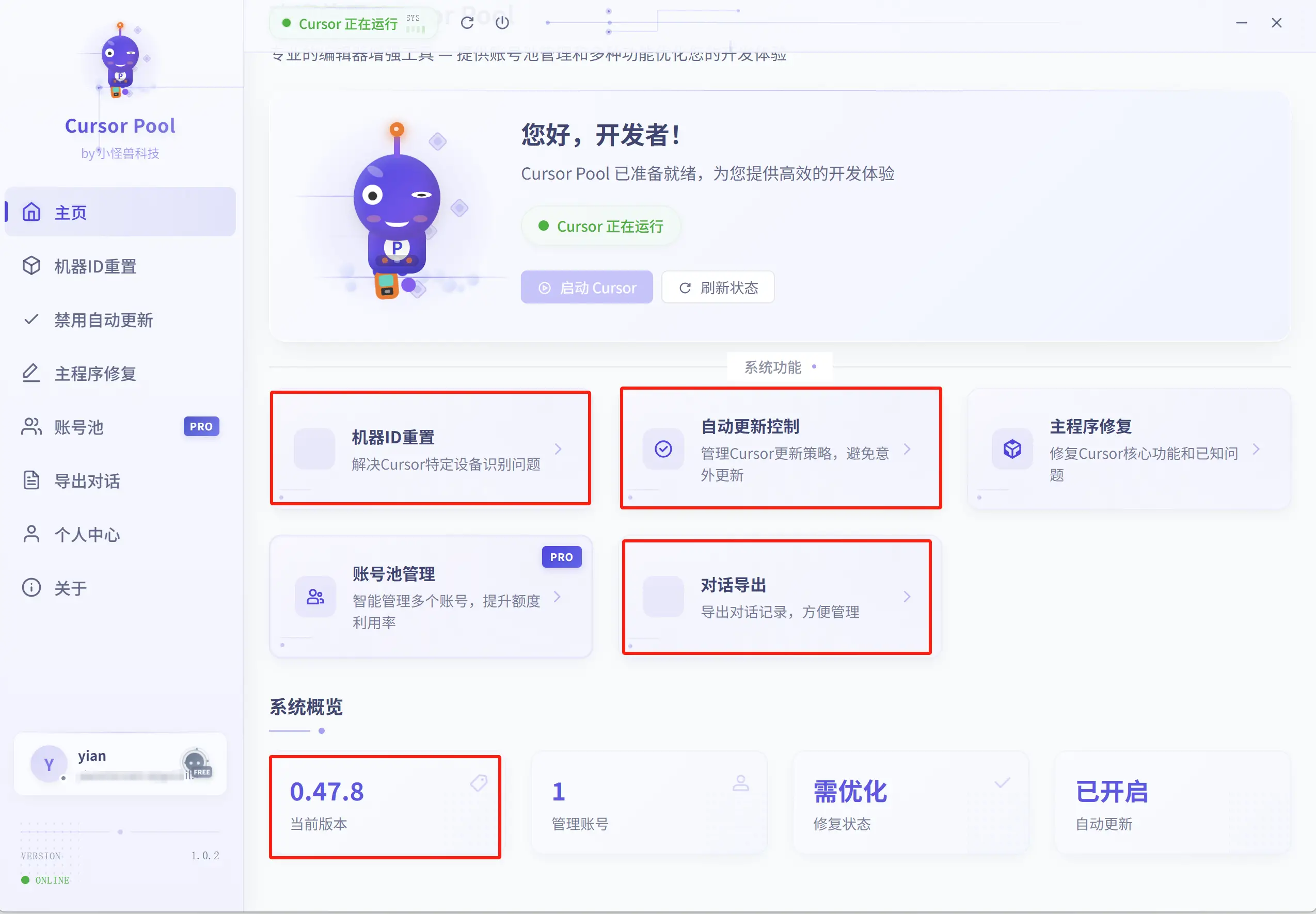
Task: Expand chevron on 账号池管理 card
Action: [557, 597]
